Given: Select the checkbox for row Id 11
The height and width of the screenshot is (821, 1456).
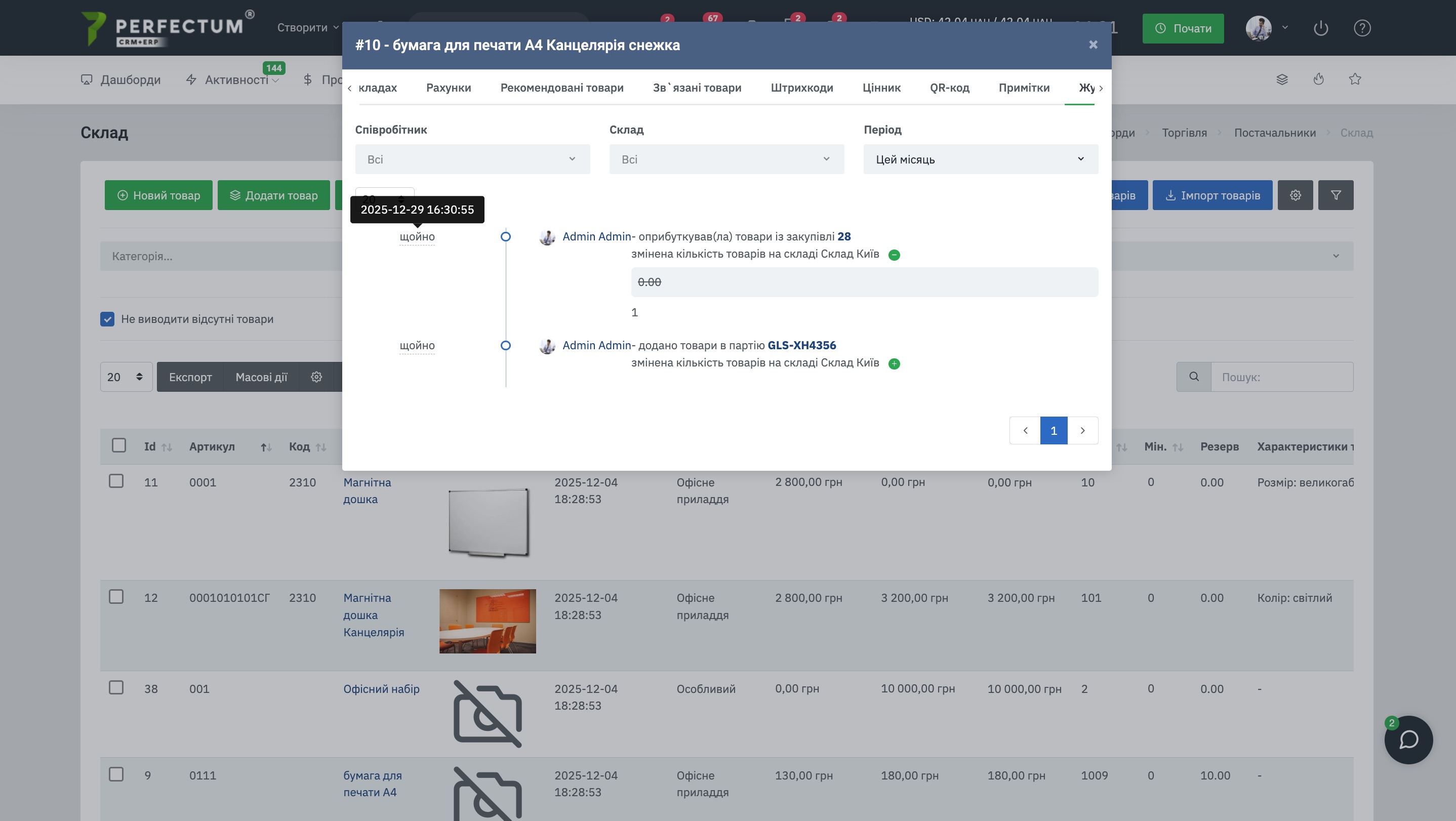Looking at the screenshot, I should click(116, 481).
